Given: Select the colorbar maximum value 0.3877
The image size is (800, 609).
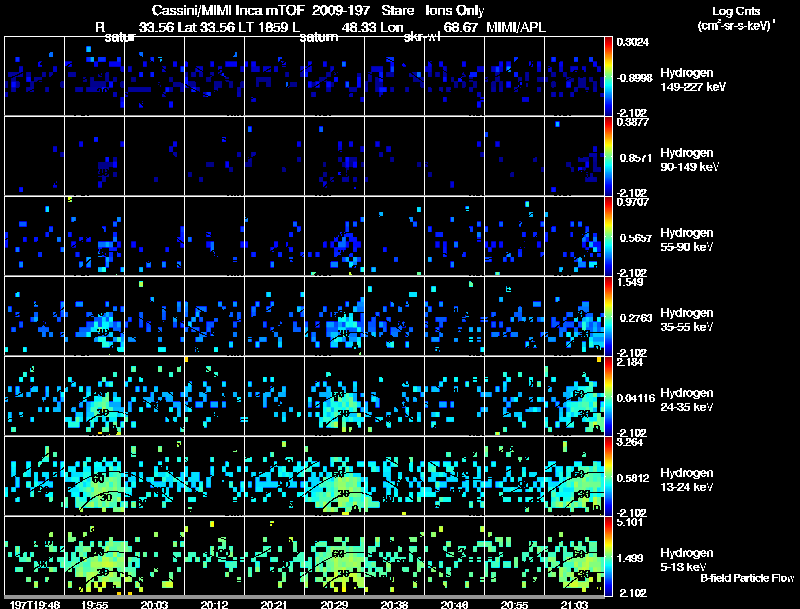Looking at the screenshot, I should 632,122.
